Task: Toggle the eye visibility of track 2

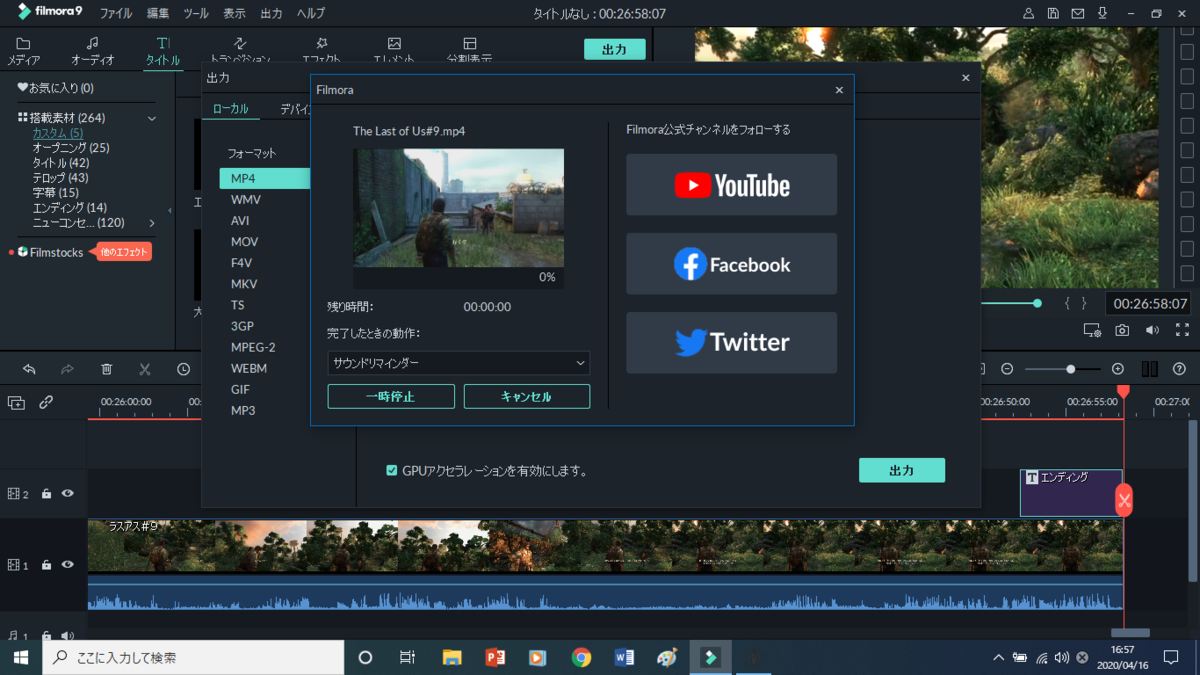Action: point(68,494)
